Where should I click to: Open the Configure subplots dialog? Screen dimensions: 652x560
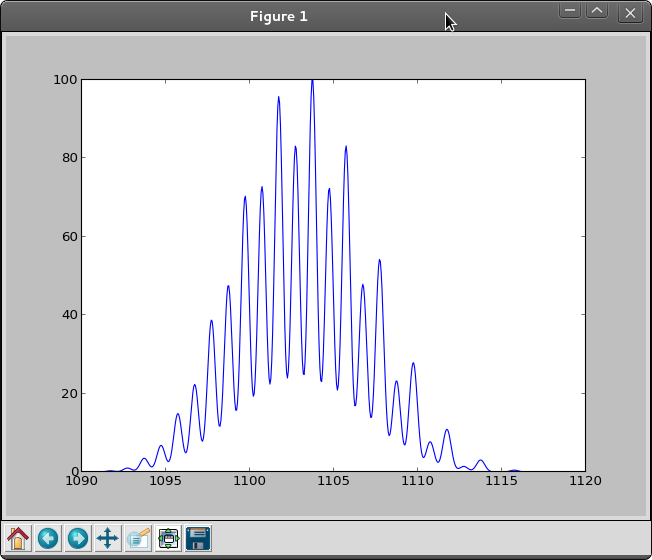point(168,538)
